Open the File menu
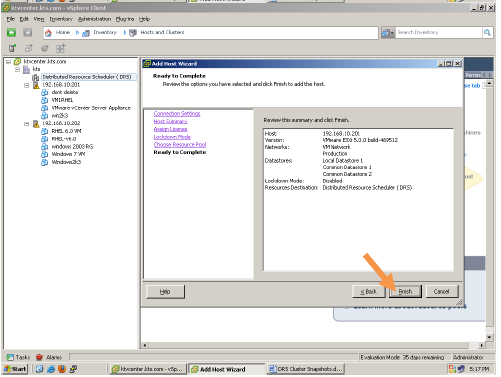The height and width of the screenshot is (377, 501). point(11,19)
